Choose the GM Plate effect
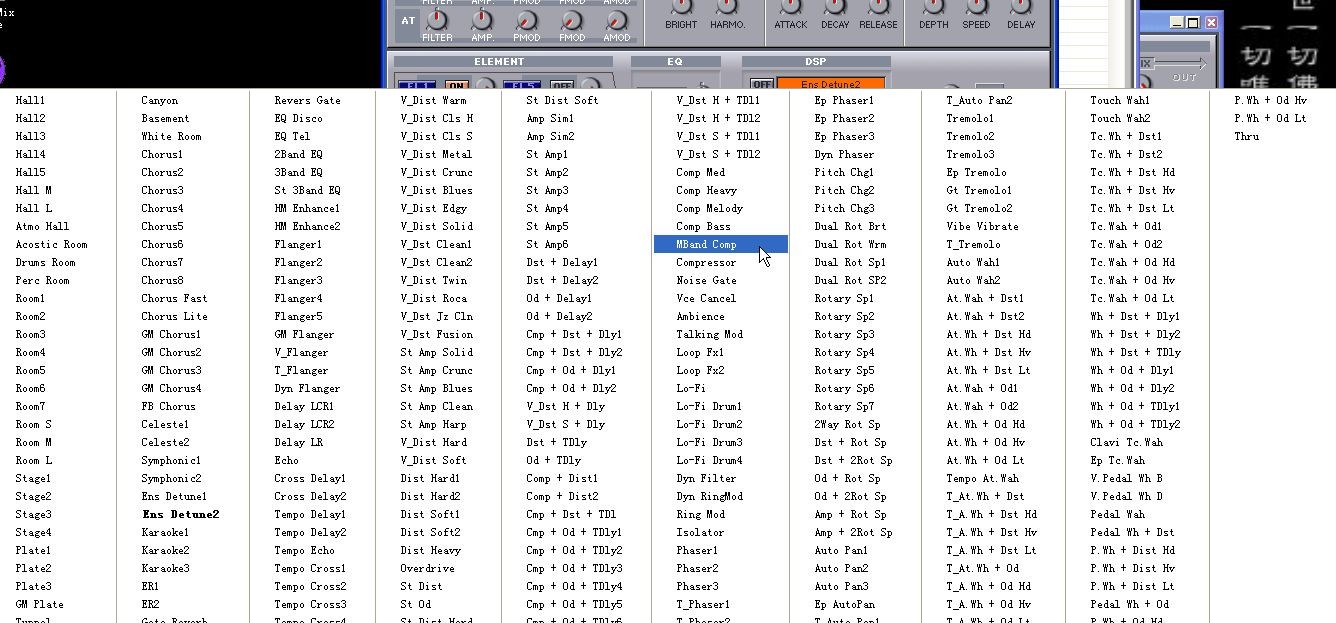Screen dimensions: 1336x623 click(x=39, y=604)
